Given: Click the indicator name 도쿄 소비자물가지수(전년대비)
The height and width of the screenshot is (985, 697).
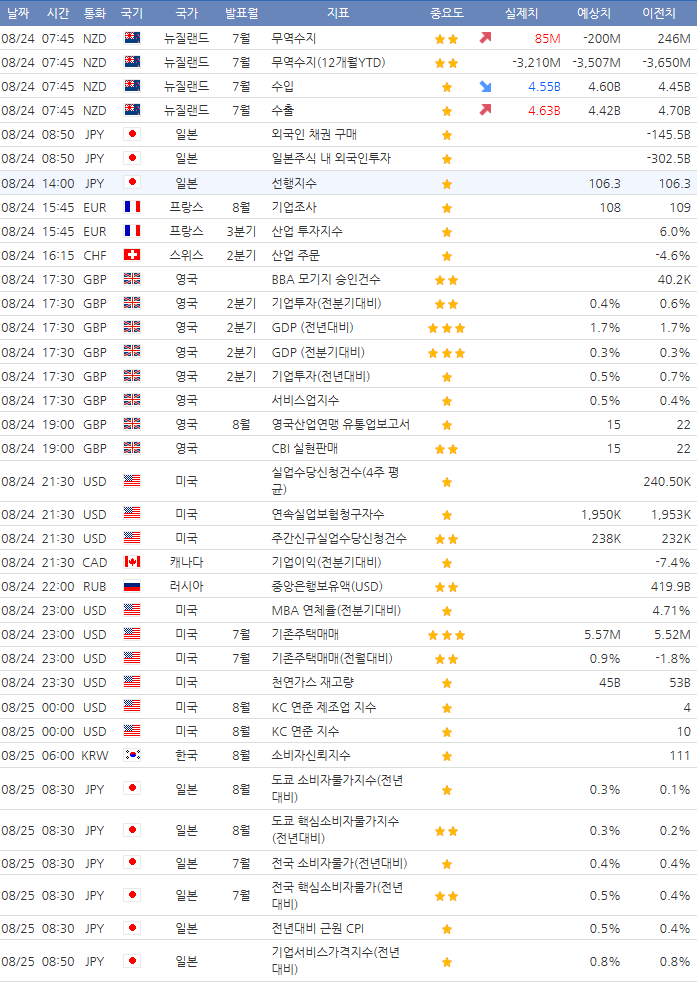Looking at the screenshot, I should tap(337, 788).
